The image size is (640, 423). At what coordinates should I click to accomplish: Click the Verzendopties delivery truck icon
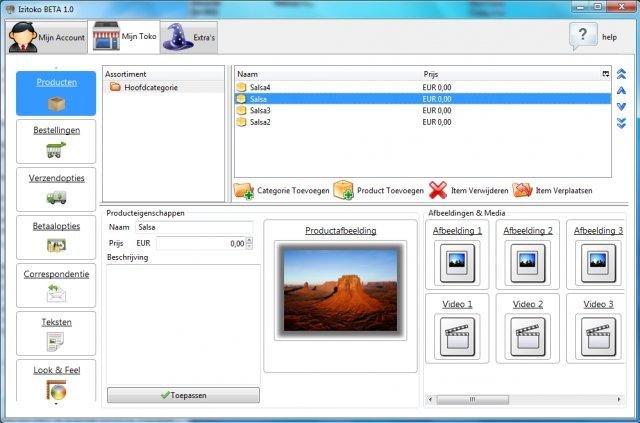pos(56,198)
